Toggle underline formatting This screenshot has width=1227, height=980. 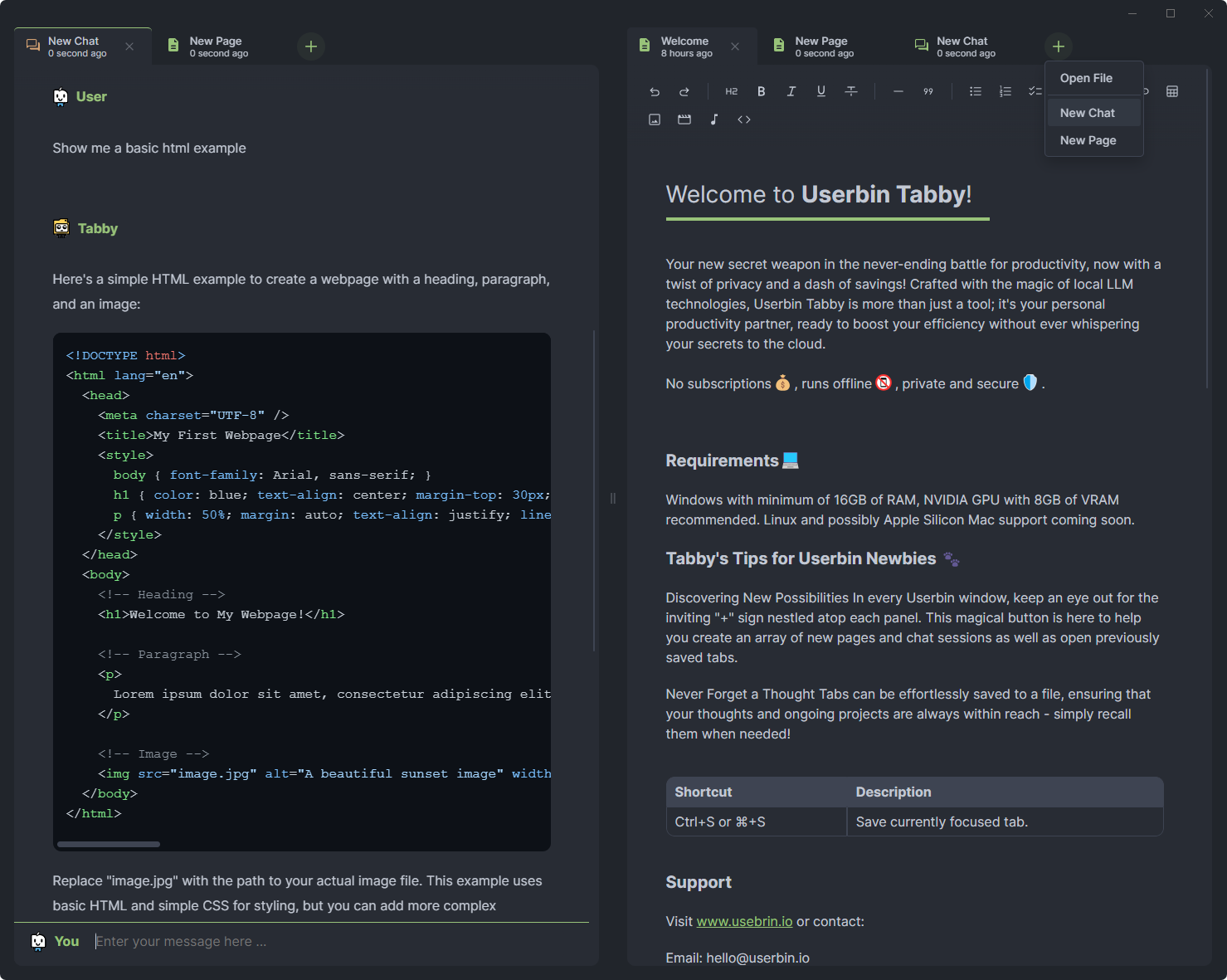point(820,91)
